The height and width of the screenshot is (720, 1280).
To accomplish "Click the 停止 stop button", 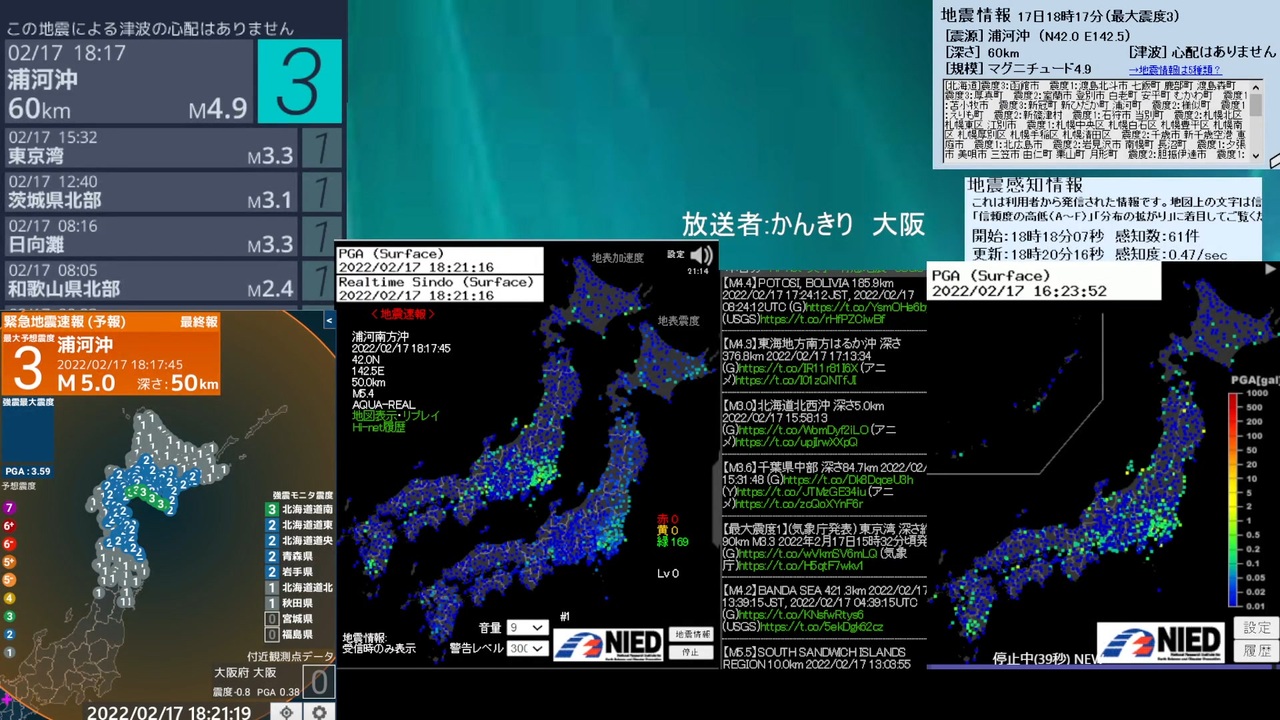I will [691, 651].
